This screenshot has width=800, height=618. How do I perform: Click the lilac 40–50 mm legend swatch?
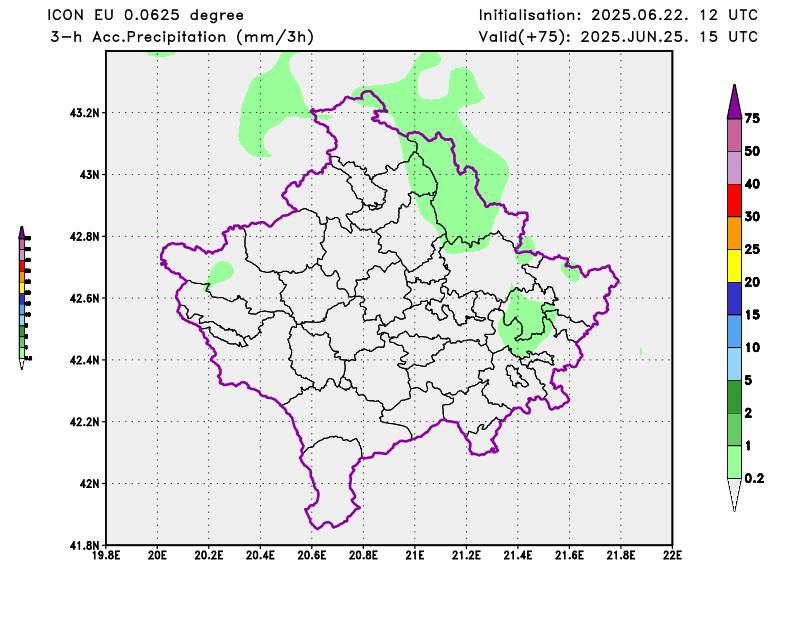click(734, 168)
